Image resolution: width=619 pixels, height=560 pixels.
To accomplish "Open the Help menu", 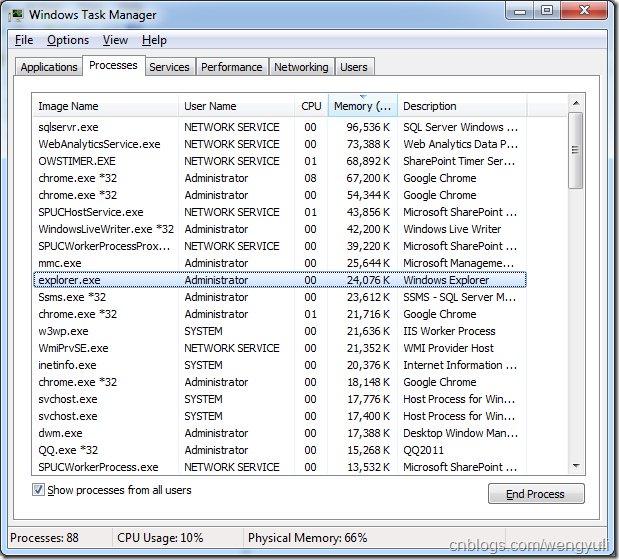I will click(154, 40).
